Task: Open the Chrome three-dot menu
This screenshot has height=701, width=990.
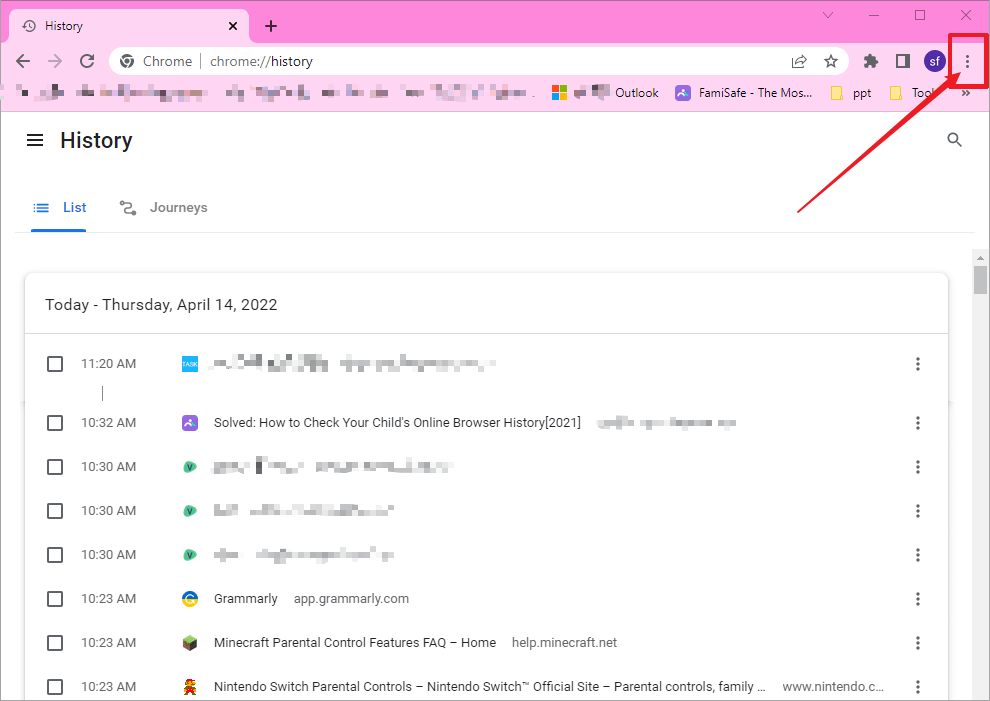Action: pos(967,61)
